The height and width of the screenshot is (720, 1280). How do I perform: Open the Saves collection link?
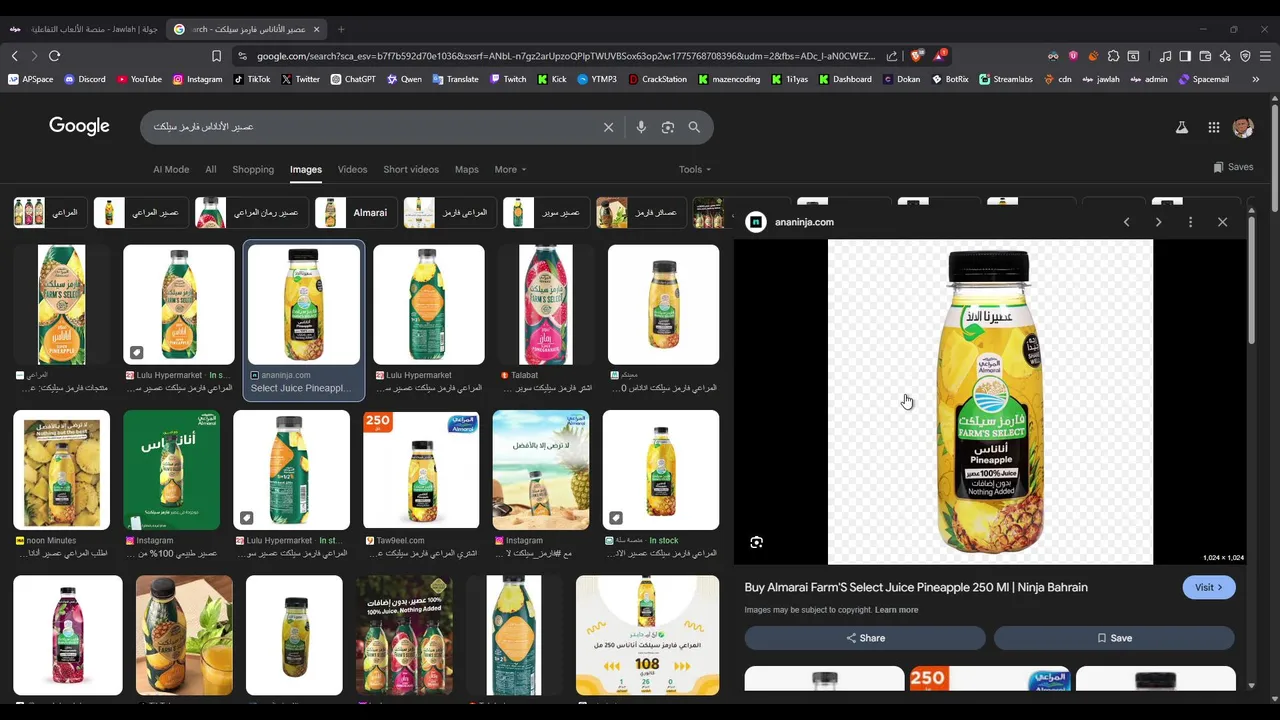click(1233, 167)
